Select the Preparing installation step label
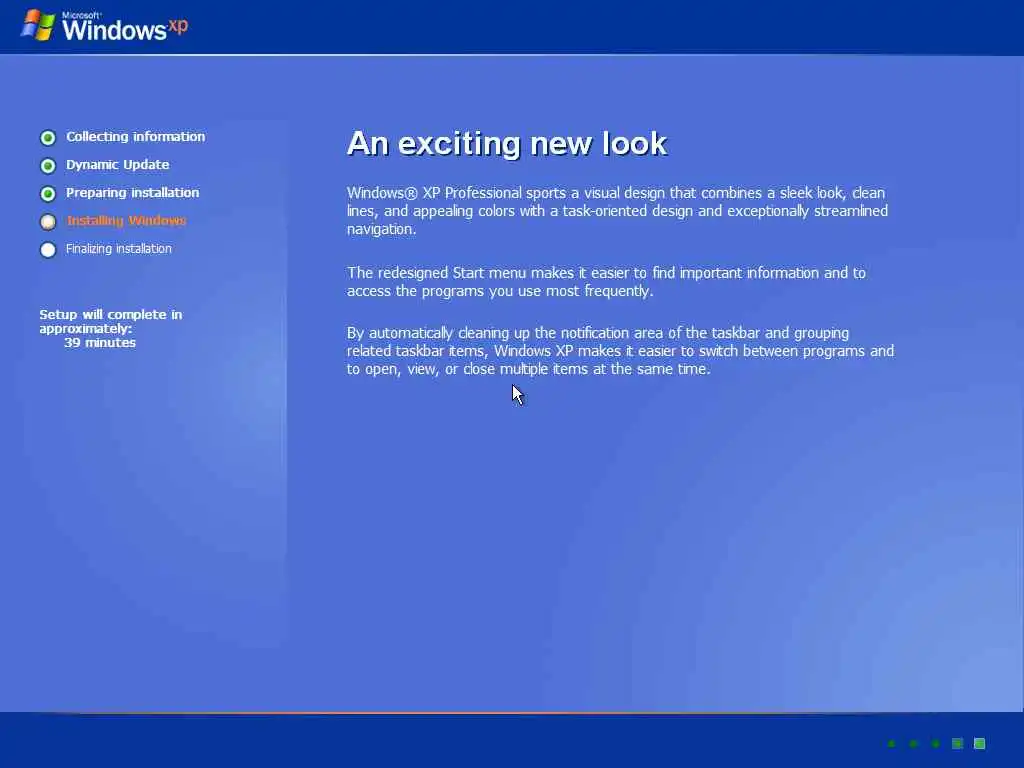 [x=133, y=193]
